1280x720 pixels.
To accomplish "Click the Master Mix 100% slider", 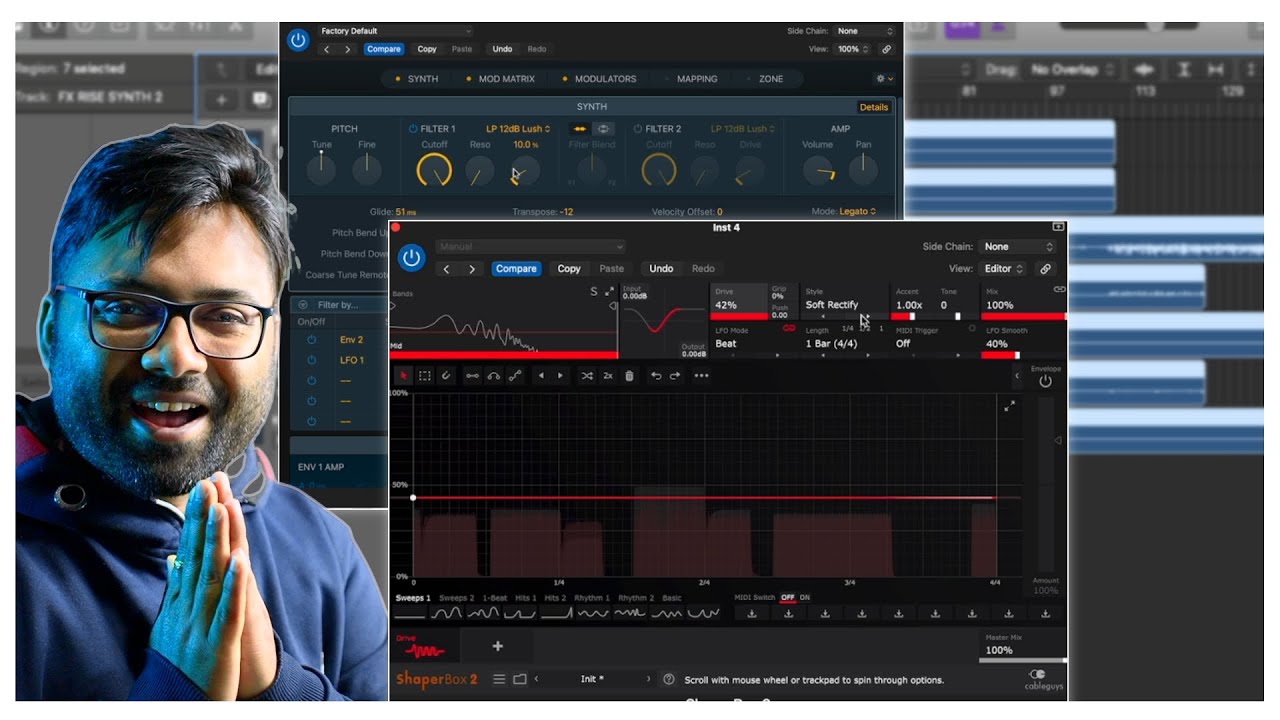I will pyautogui.click(x=1022, y=650).
